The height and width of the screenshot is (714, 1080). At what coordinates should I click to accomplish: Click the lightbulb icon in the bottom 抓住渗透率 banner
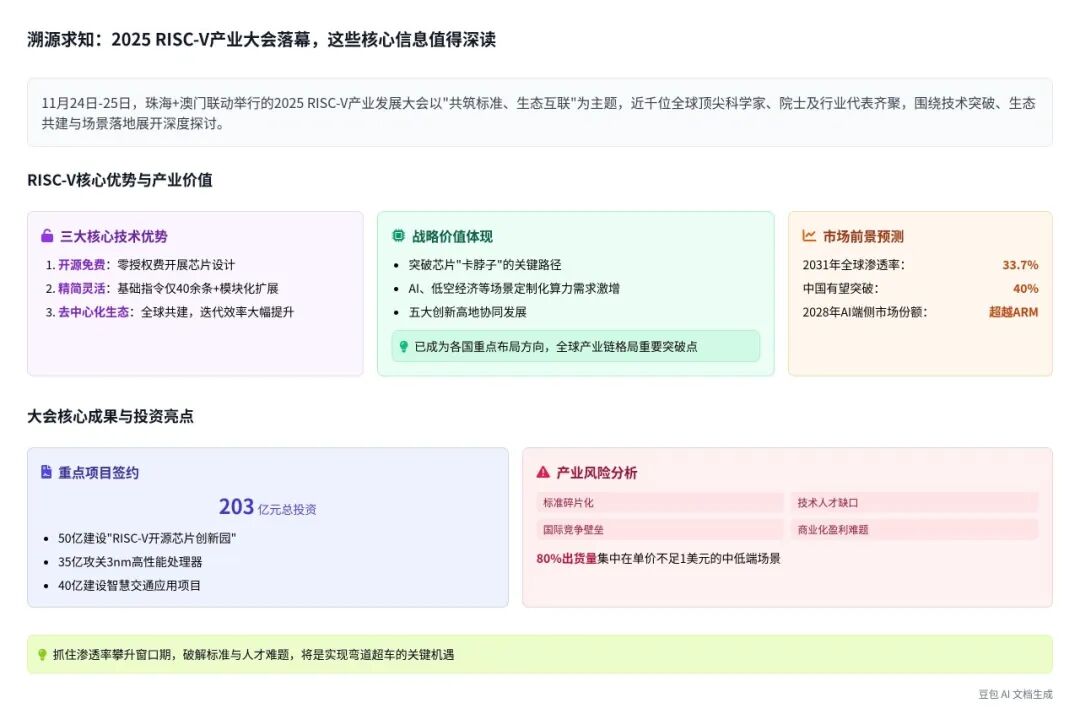[x=42, y=654]
